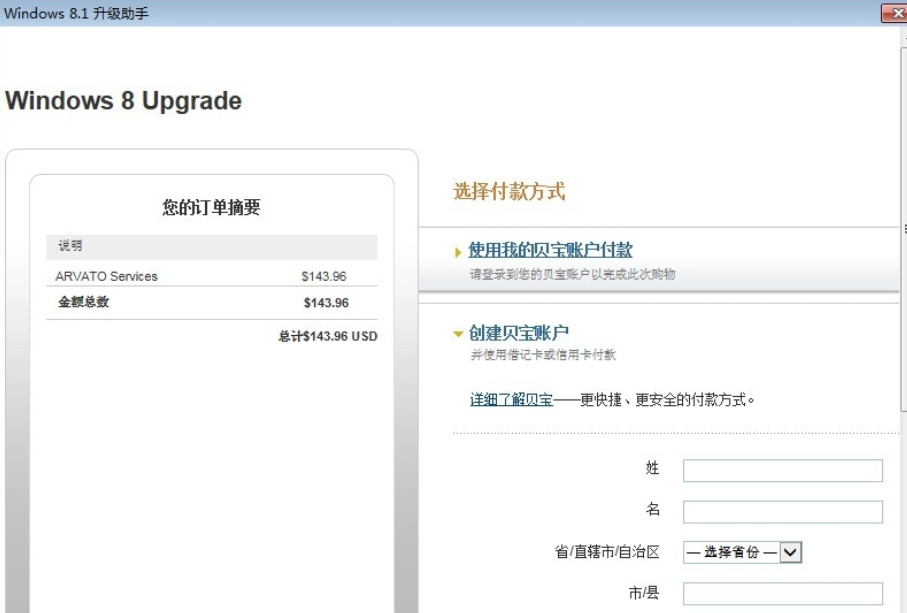Expand the 使用我的贝宝账户付款 arrow

click(x=458, y=252)
